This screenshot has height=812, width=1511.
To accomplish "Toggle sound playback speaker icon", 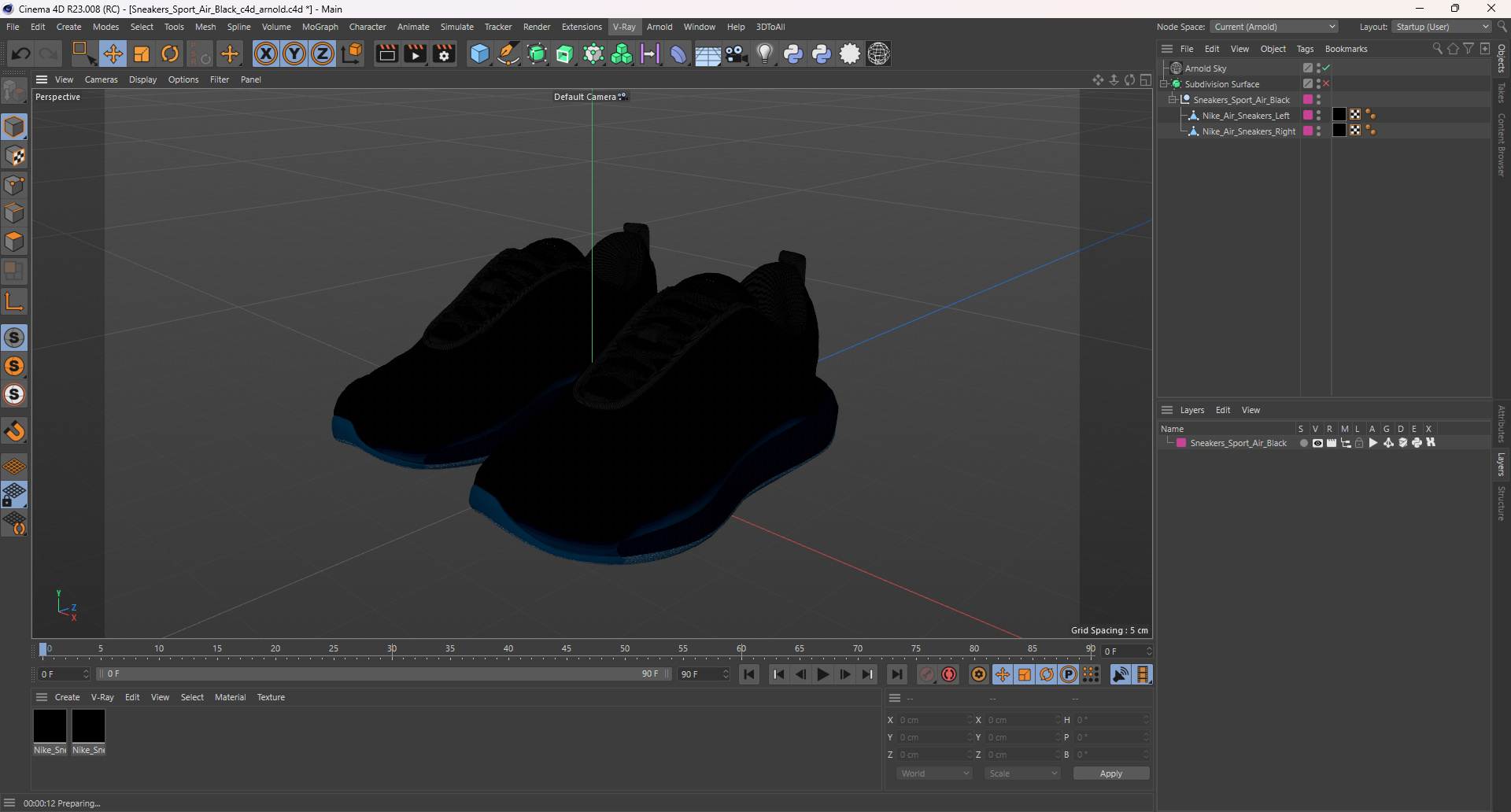I will [1120, 674].
